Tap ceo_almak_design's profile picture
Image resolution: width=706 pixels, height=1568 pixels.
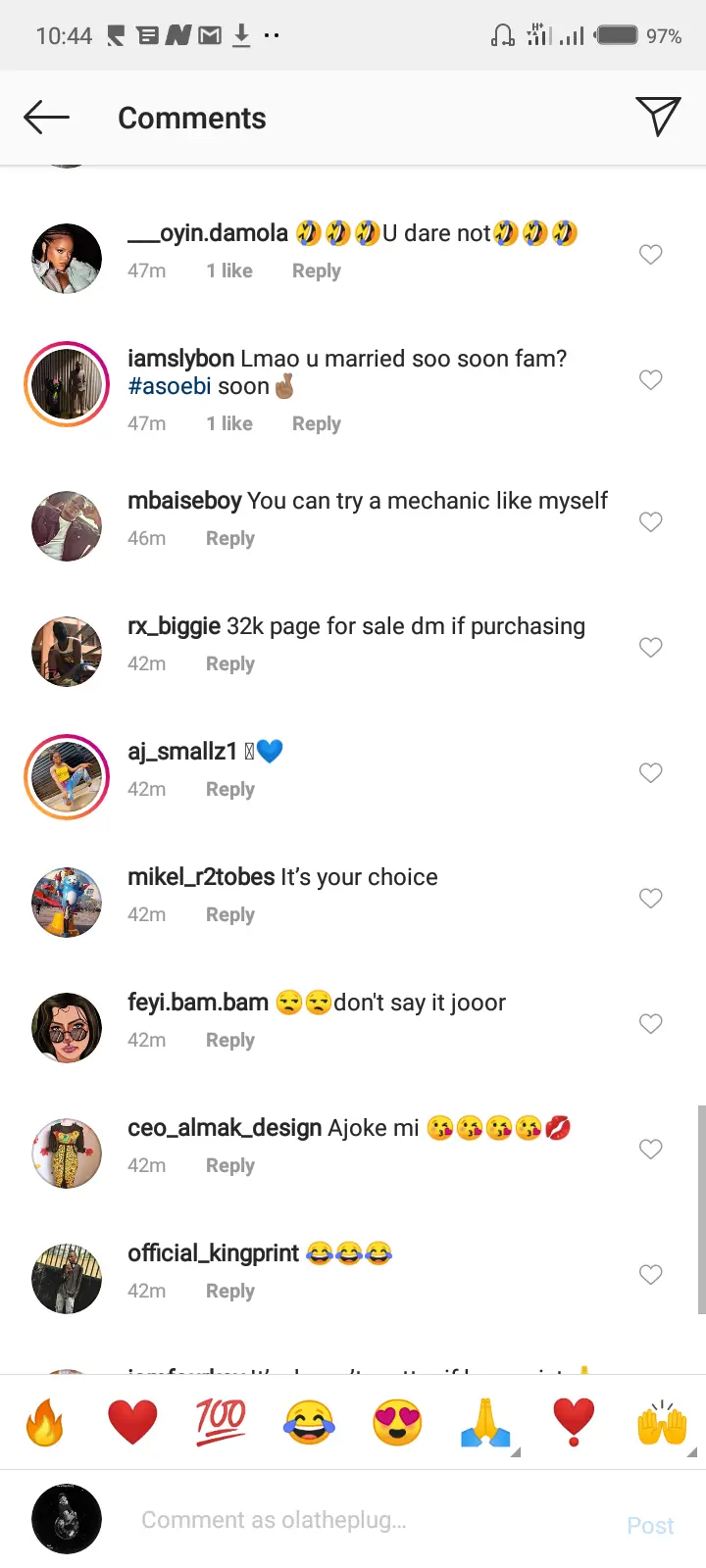tap(67, 1153)
